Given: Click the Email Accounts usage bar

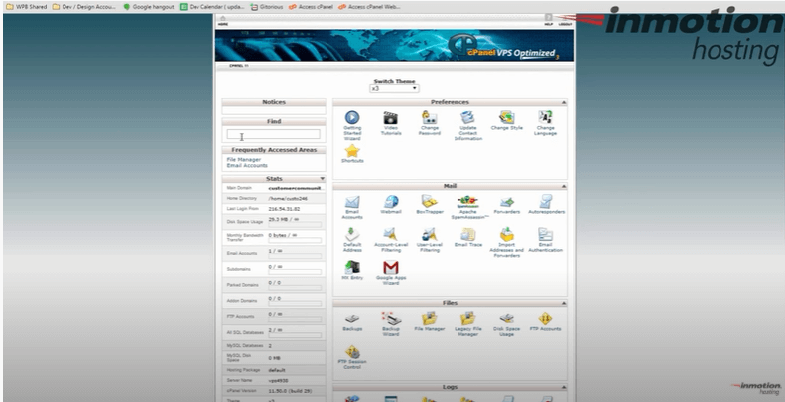Looking at the screenshot, I should click(x=295, y=256).
